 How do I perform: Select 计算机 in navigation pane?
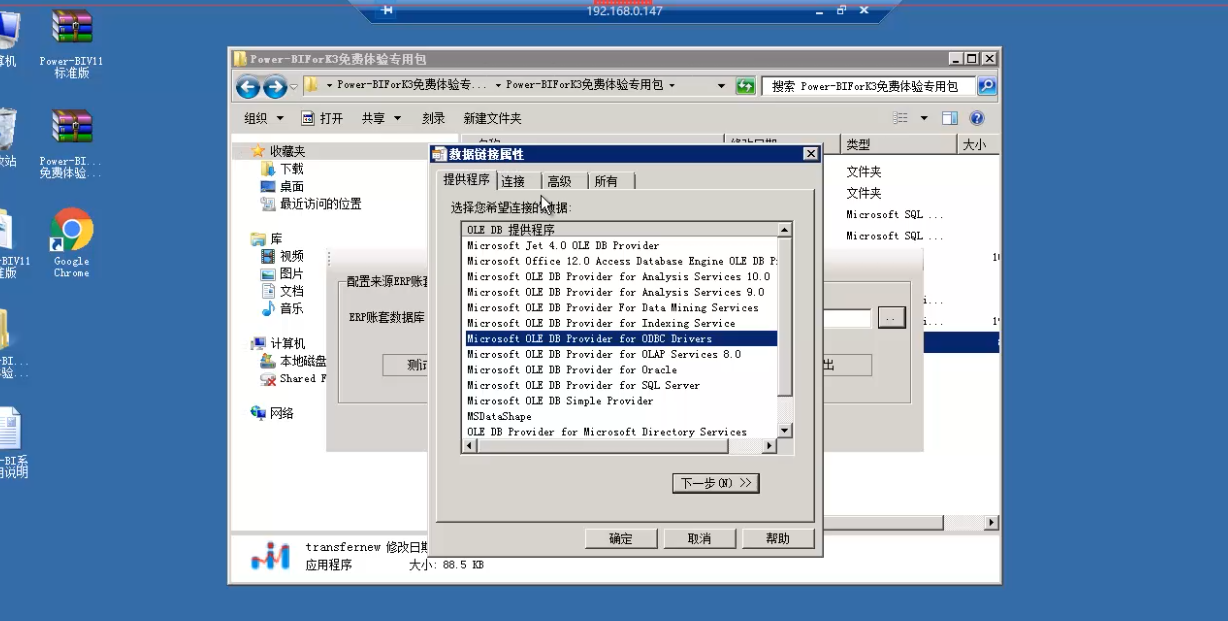pyautogui.click(x=278, y=343)
